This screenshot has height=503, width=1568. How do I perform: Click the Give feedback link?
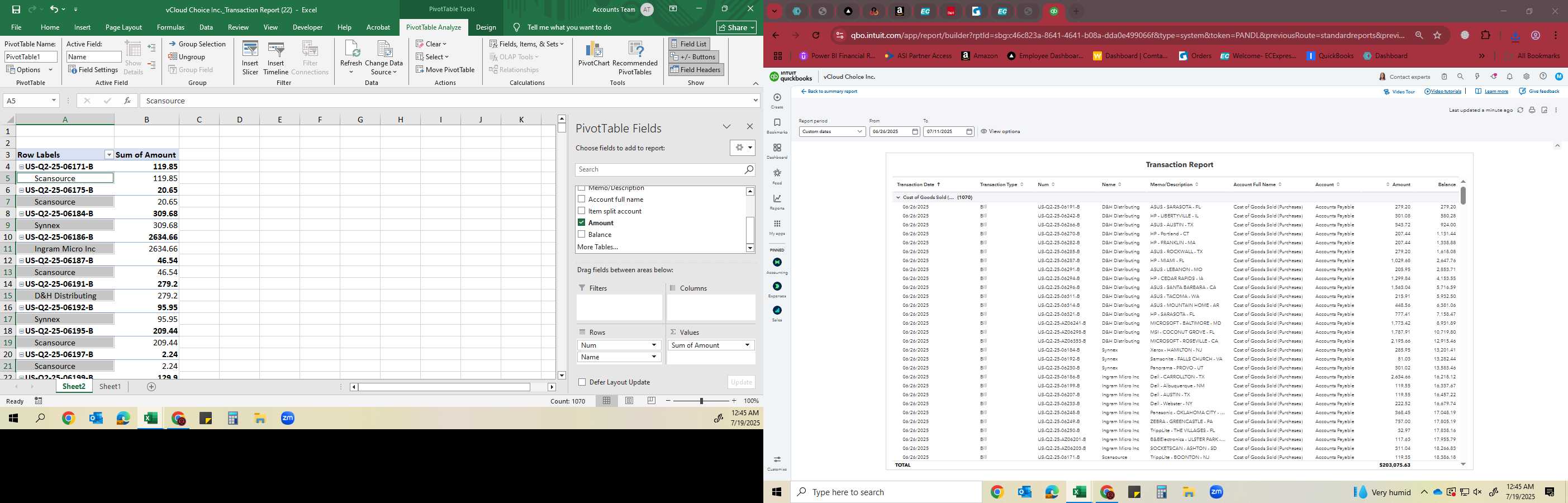click(1540, 91)
